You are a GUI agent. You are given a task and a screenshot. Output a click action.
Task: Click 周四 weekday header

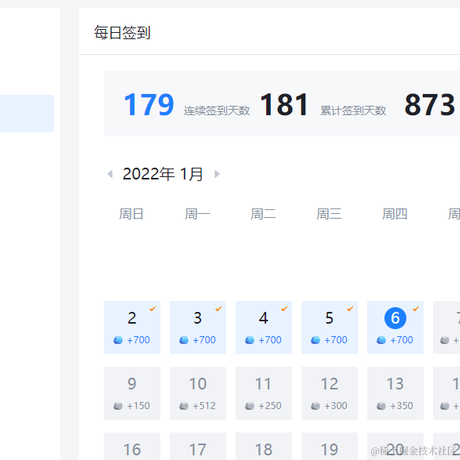tap(395, 214)
